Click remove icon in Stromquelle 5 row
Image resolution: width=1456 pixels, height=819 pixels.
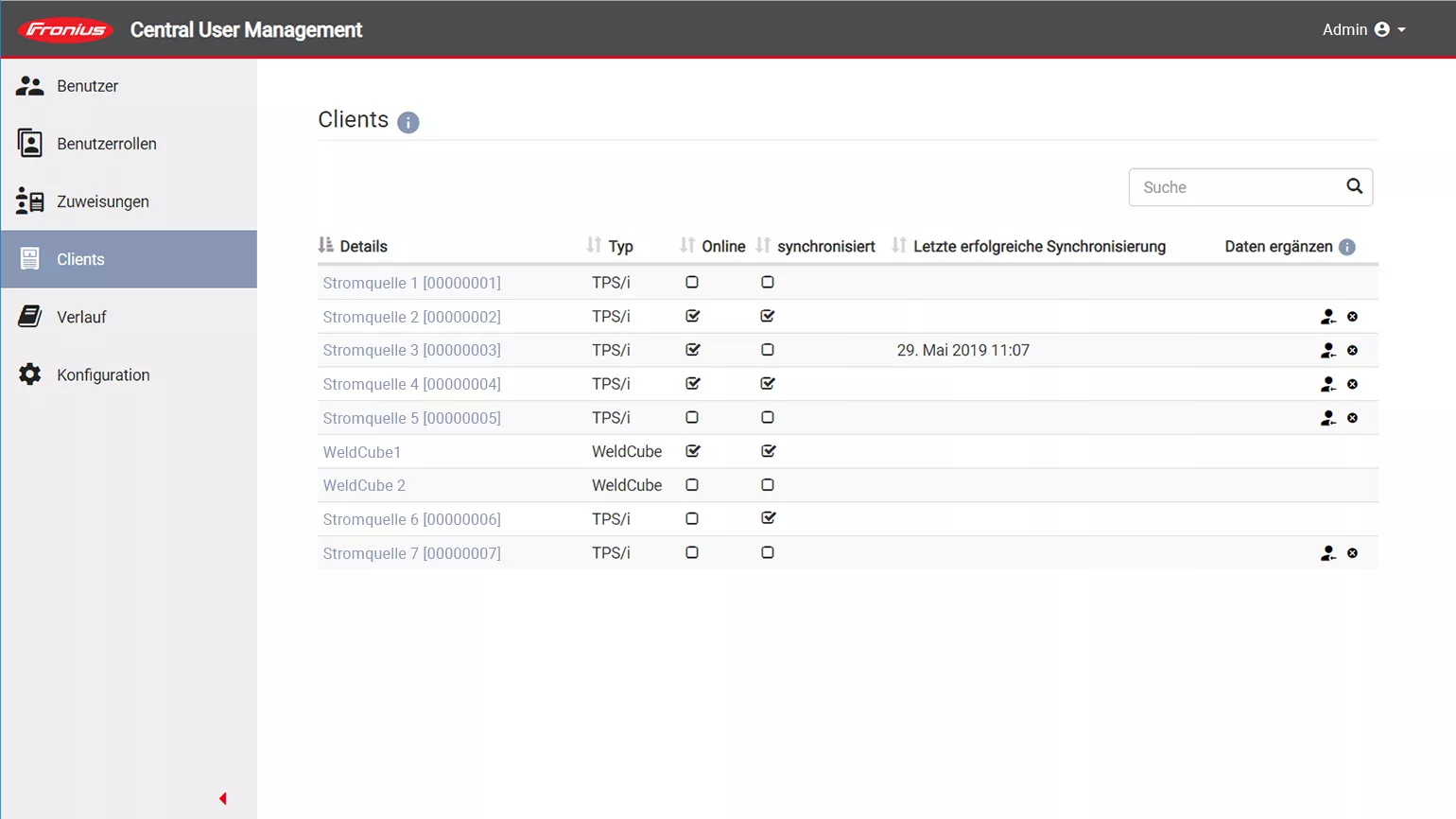1352,418
